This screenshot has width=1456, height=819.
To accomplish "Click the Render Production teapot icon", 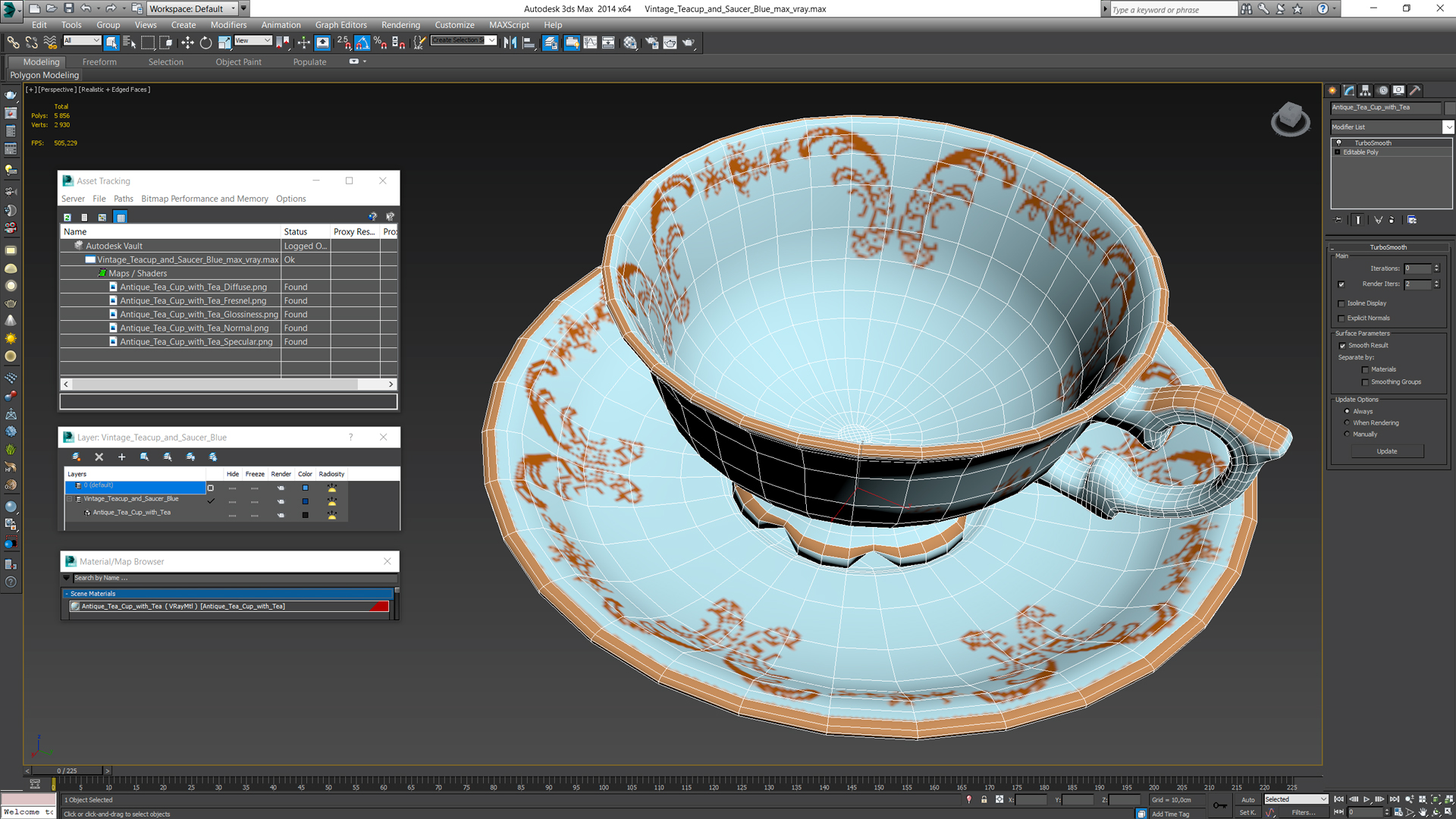I will coord(689,42).
